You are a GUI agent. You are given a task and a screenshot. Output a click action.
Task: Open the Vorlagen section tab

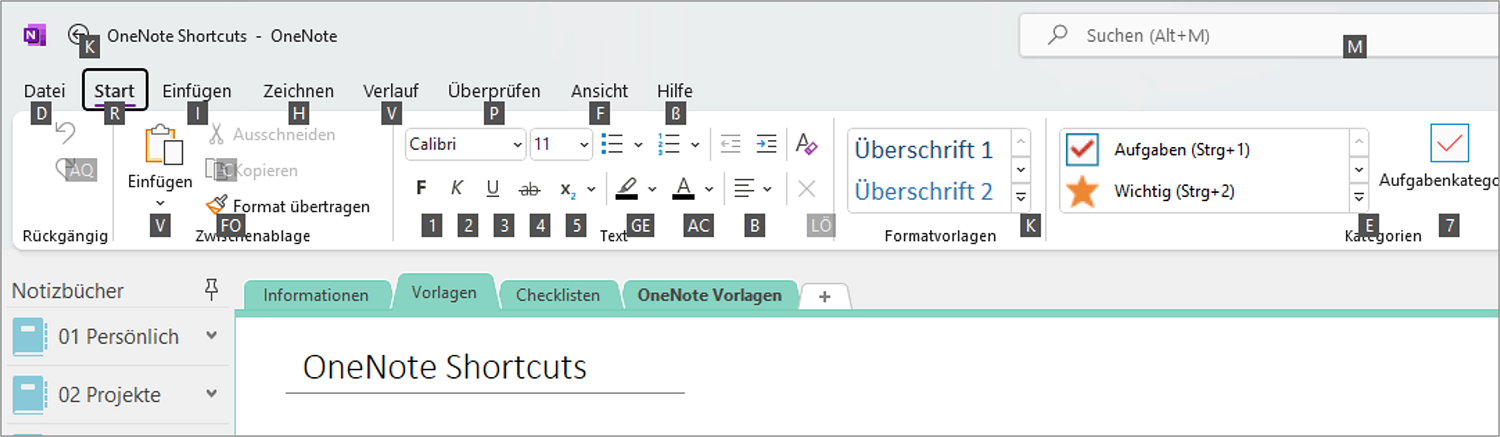(x=445, y=294)
